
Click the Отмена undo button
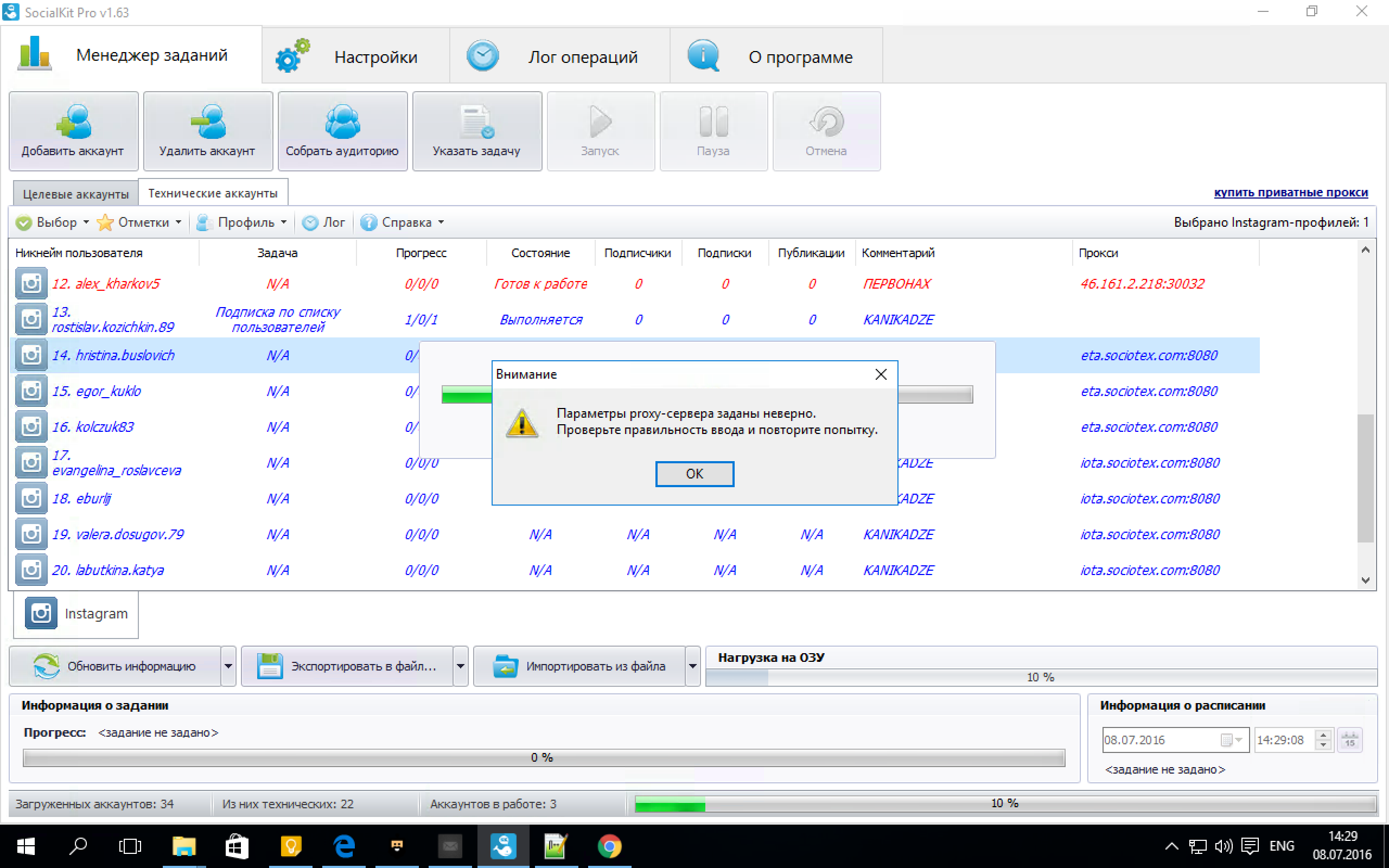(x=826, y=131)
